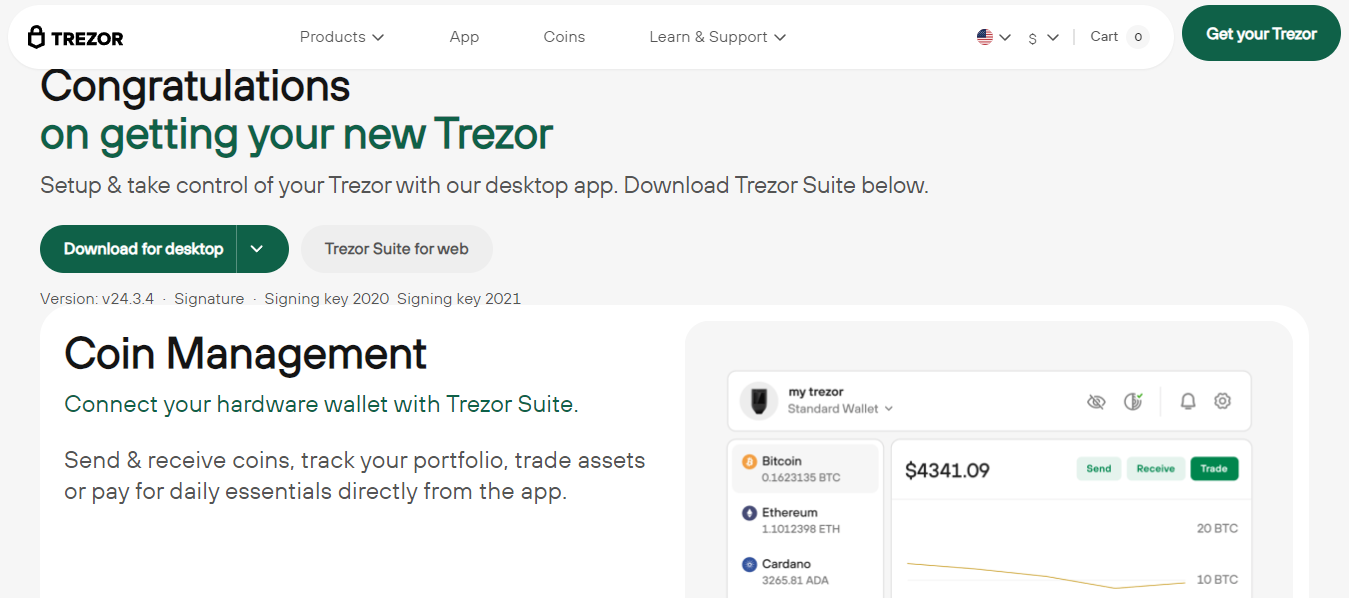Open wallet settings with the gear icon
Viewport: 1349px width, 598px height.
coord(1222,401)
